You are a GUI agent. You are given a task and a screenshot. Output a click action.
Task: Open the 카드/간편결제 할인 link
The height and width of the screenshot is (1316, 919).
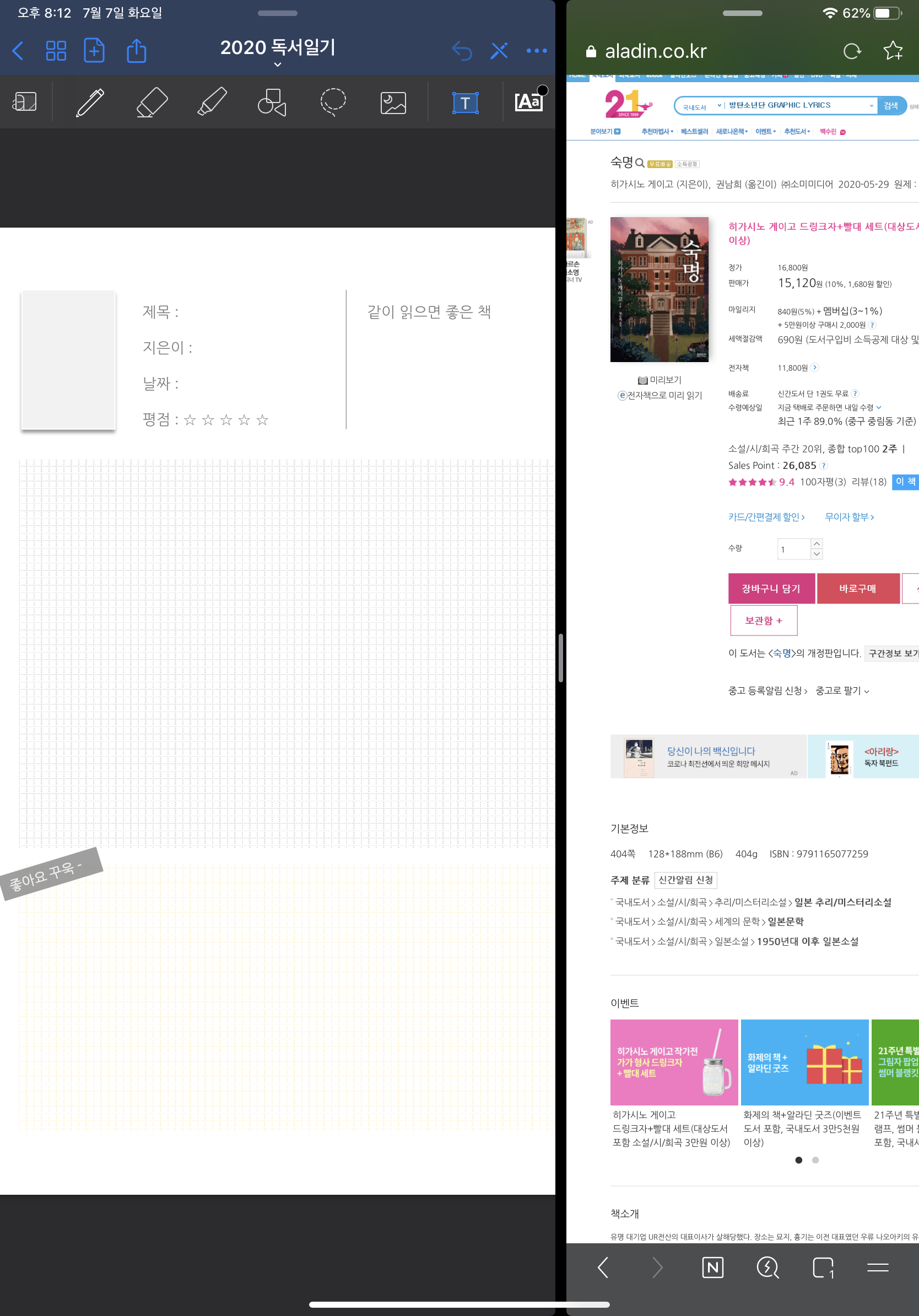pos(766,517)
